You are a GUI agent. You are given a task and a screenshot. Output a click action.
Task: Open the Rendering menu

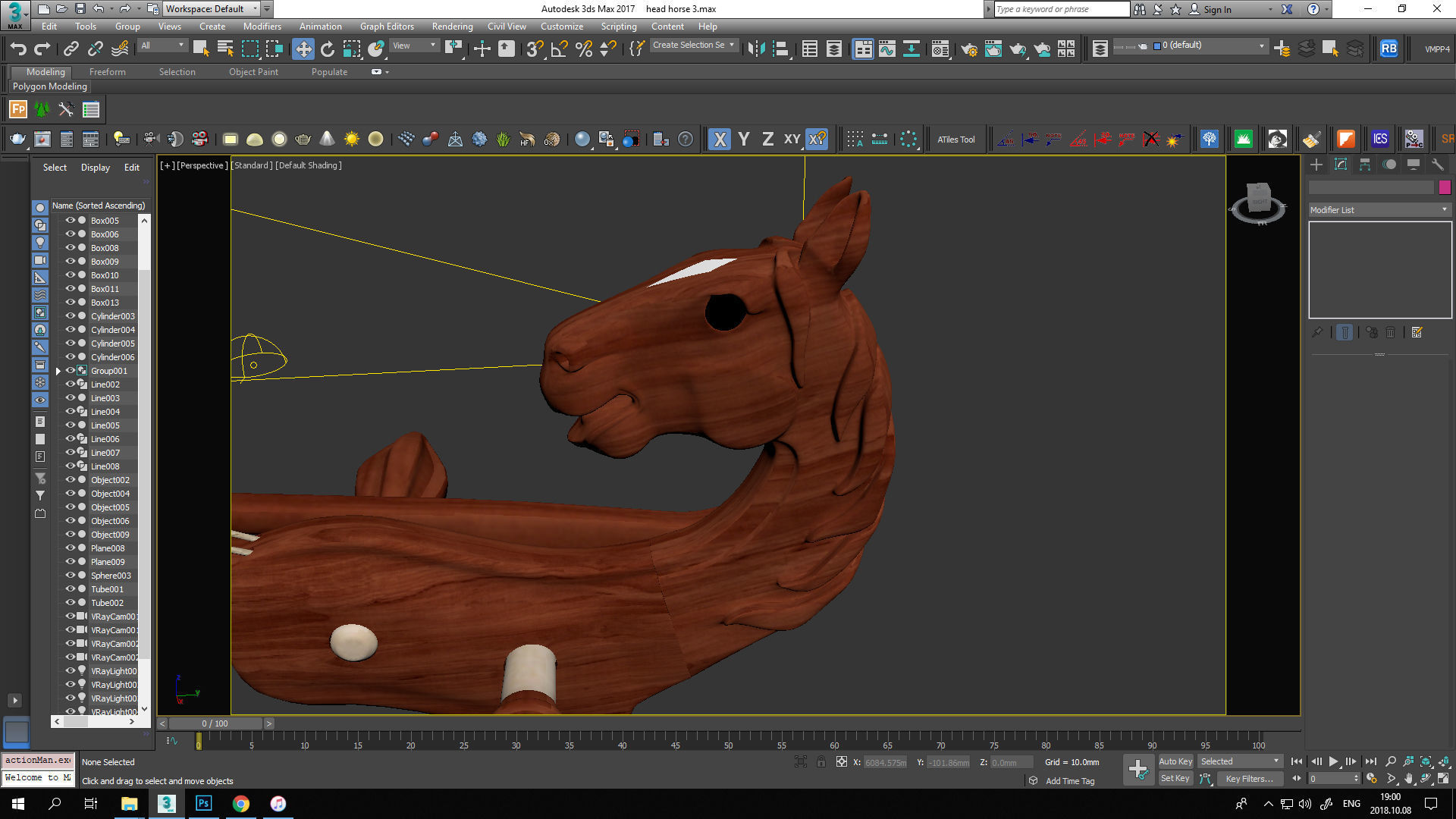pos(452,27)
